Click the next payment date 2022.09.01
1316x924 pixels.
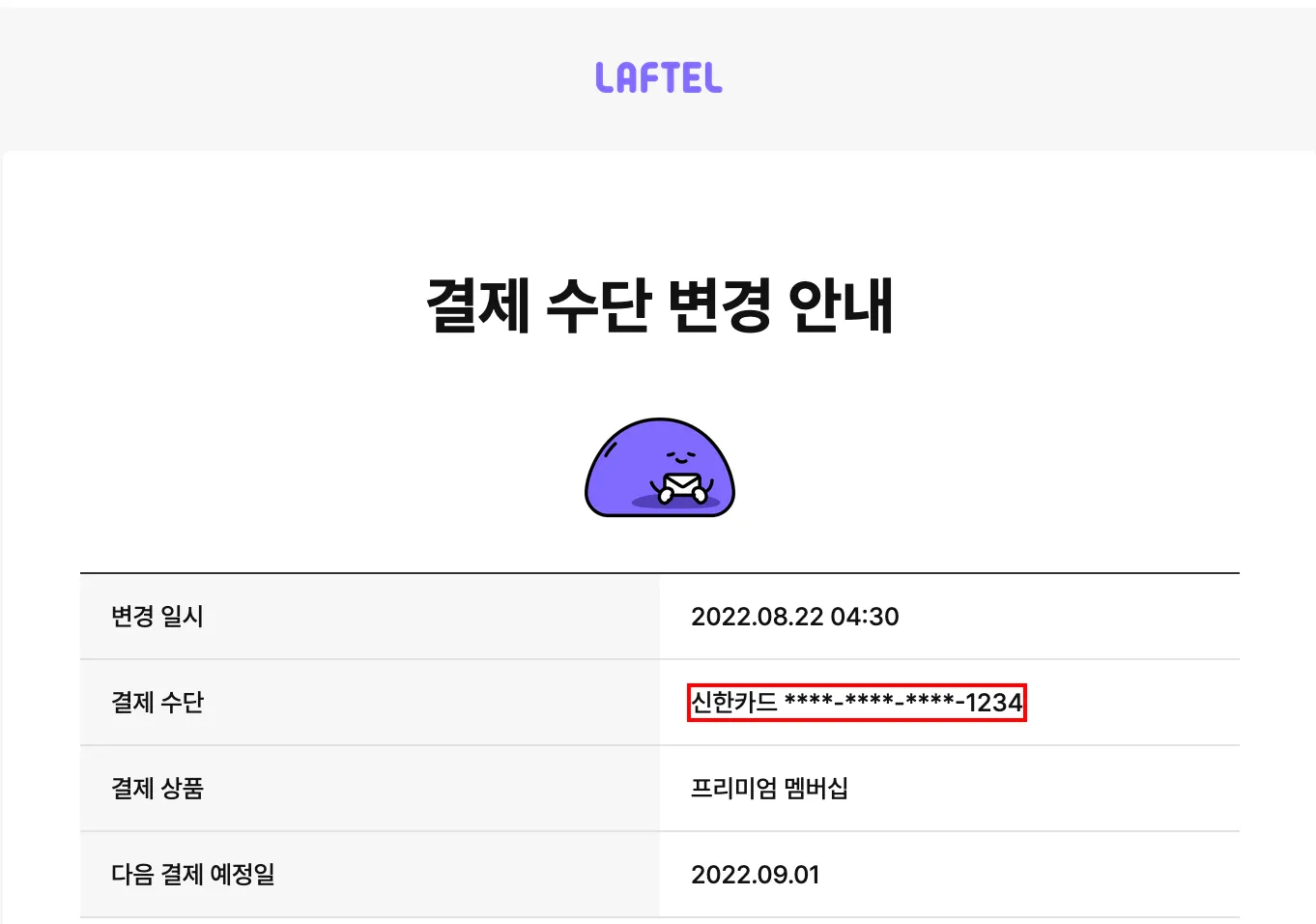coord(756,875)
